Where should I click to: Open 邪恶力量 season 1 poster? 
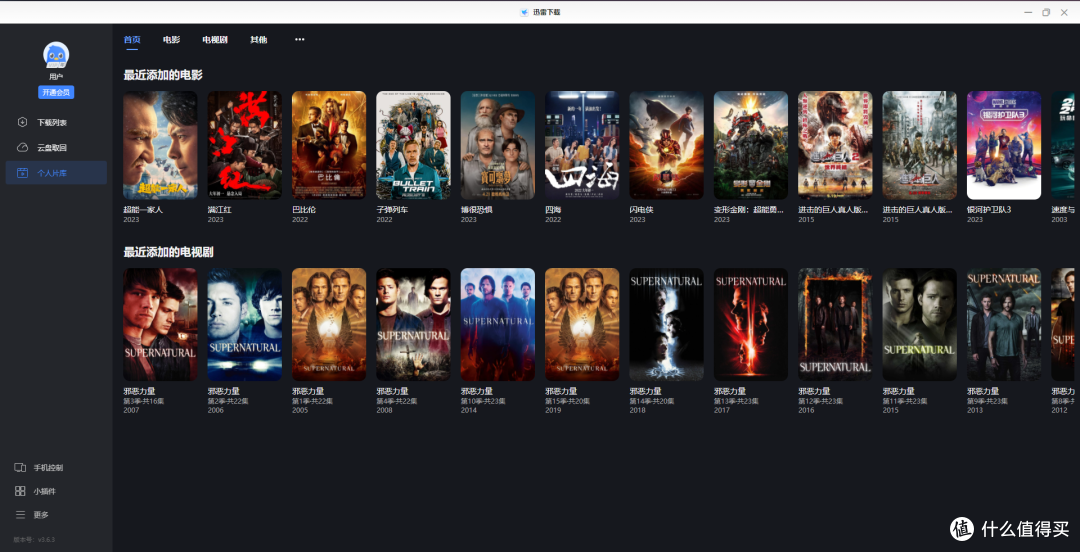[x=329, y=324]
